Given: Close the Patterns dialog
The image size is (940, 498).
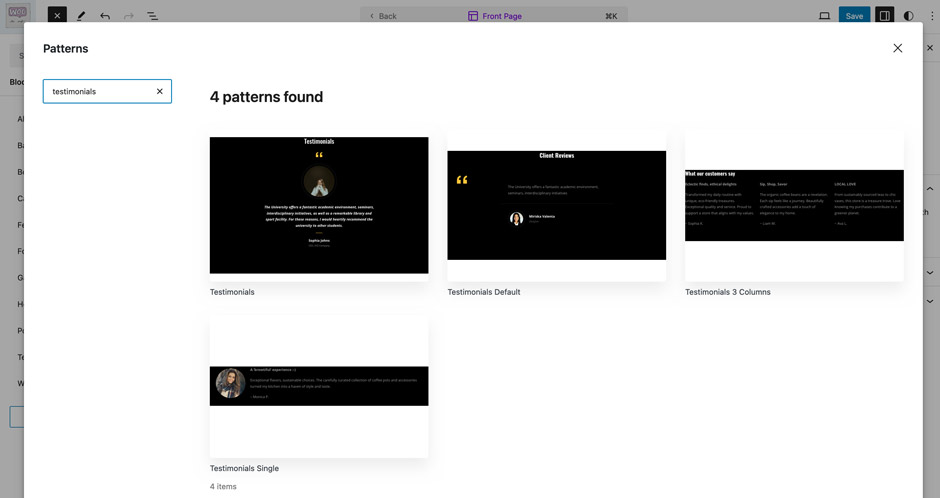Looking at the screenshot, I should (x=897, y=48).
